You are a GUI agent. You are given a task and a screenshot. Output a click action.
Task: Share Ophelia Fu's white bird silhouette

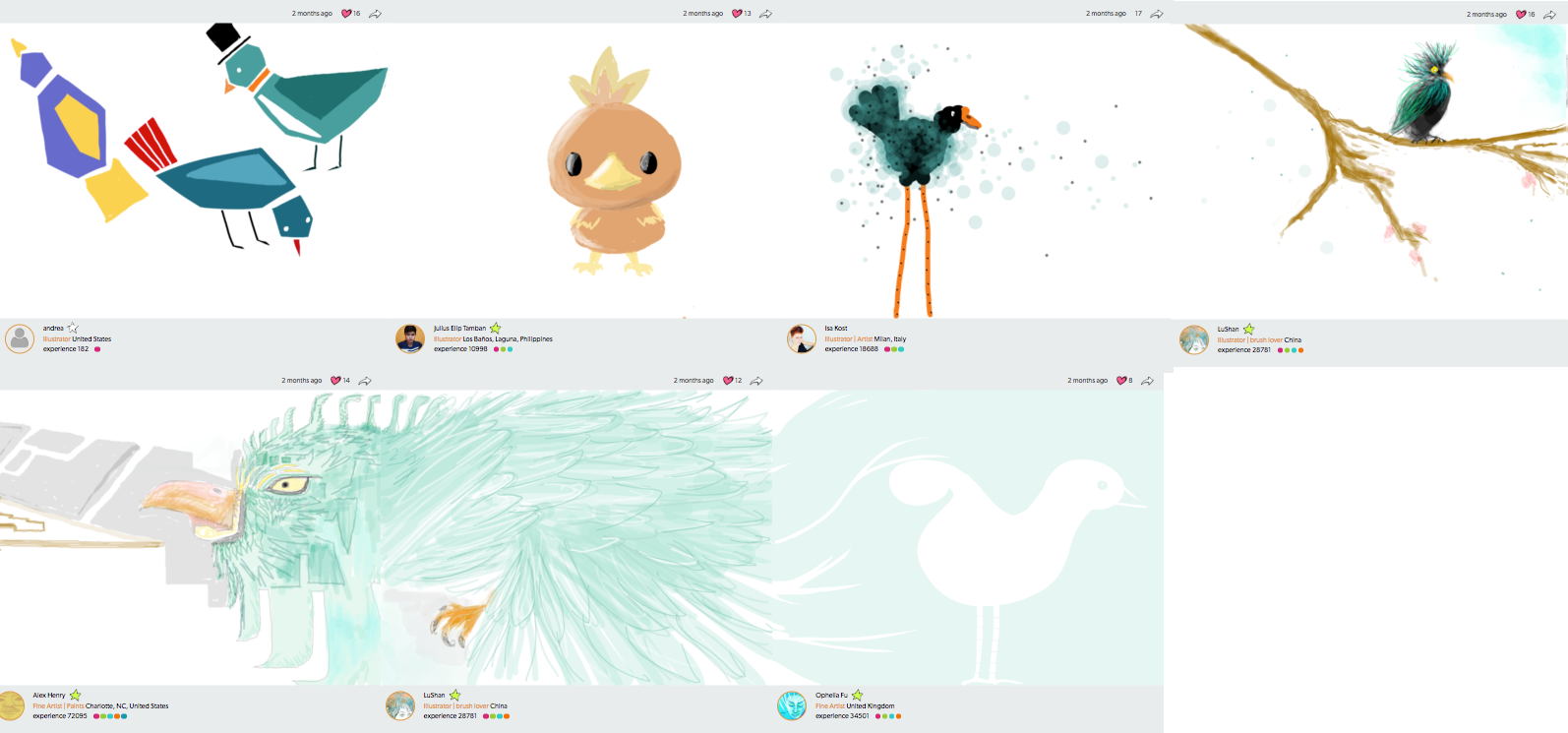[x=1147, y=381]
